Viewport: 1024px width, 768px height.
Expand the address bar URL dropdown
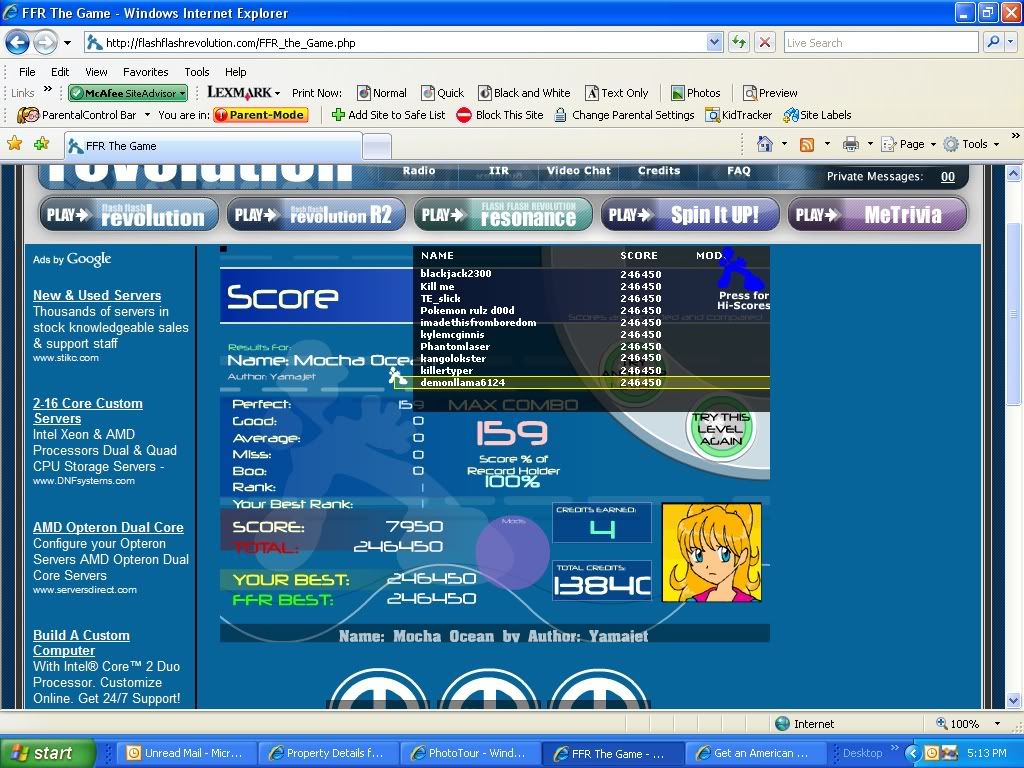pyautogui.click(x=714, y=42)
